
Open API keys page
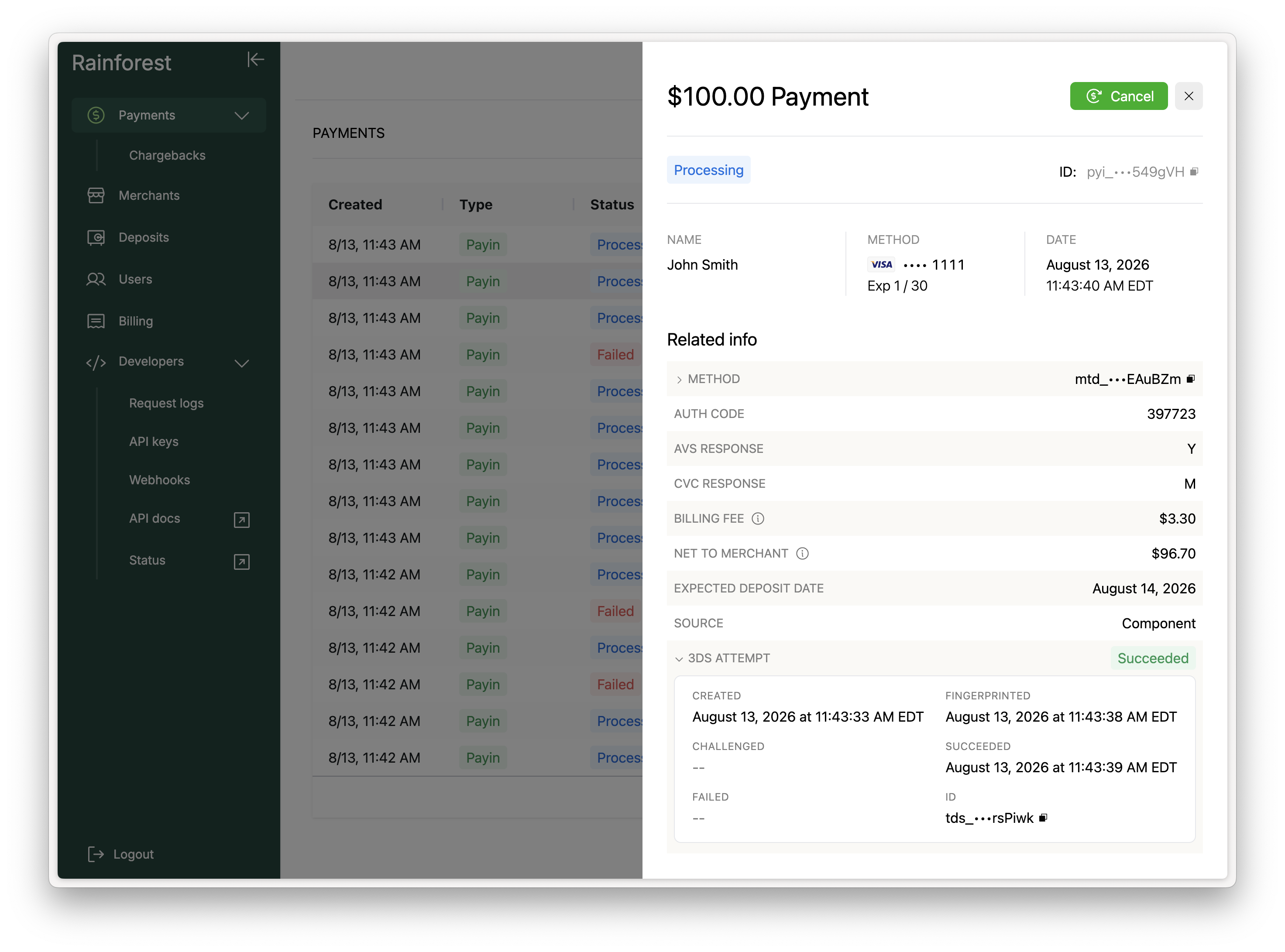pos(153,442)
